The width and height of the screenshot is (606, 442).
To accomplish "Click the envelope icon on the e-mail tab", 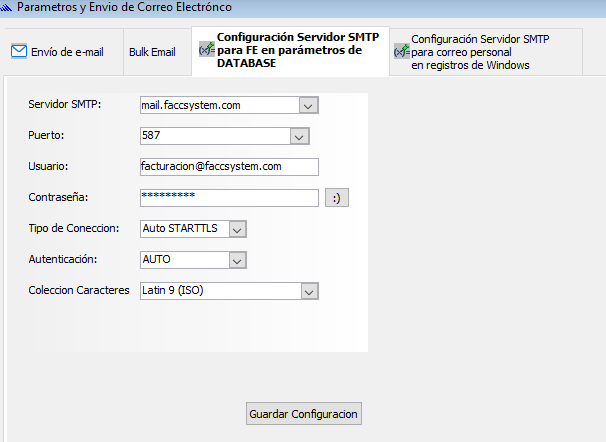I will (x=19, y=52).
